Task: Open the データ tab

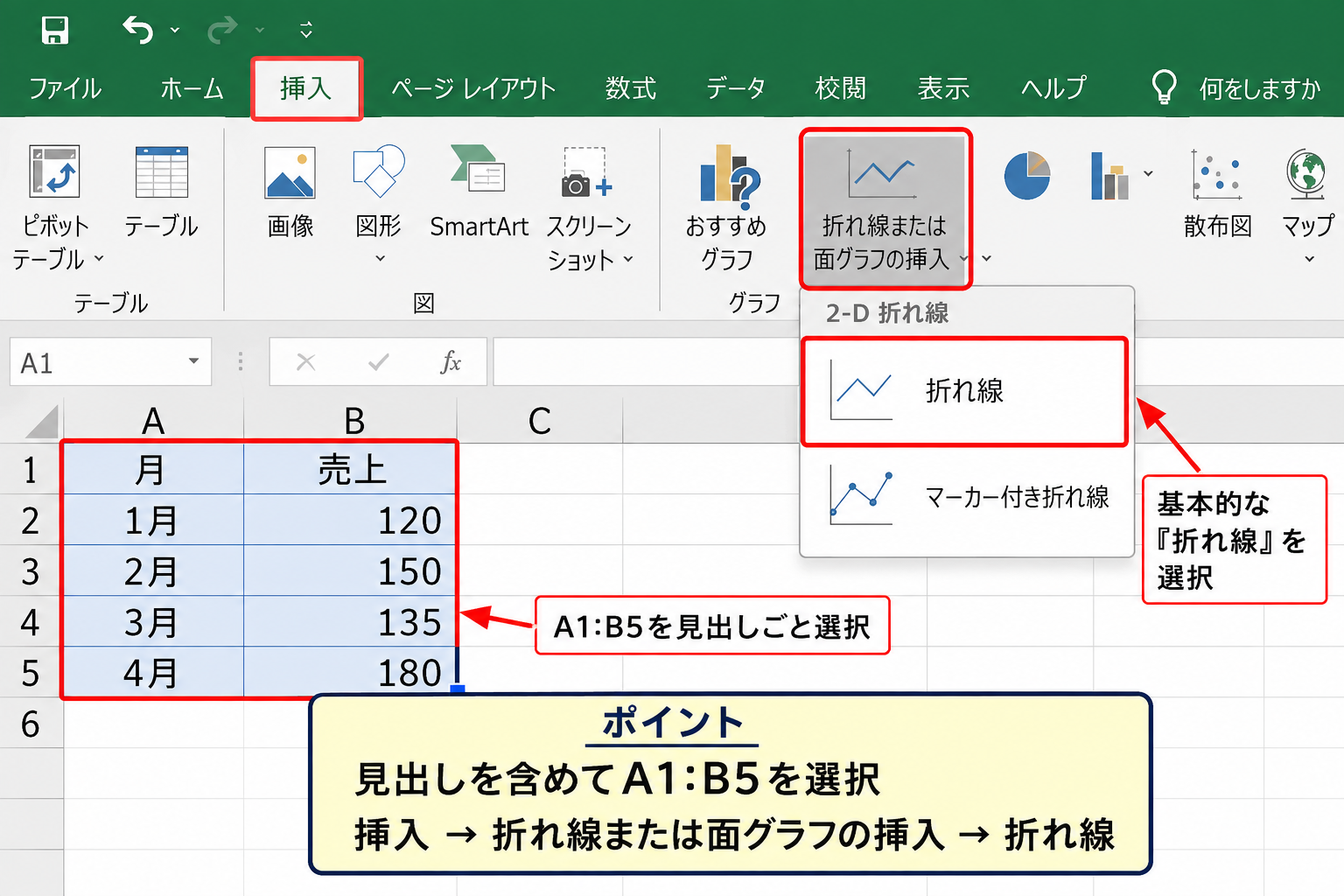Action: [x=736, y=88]
